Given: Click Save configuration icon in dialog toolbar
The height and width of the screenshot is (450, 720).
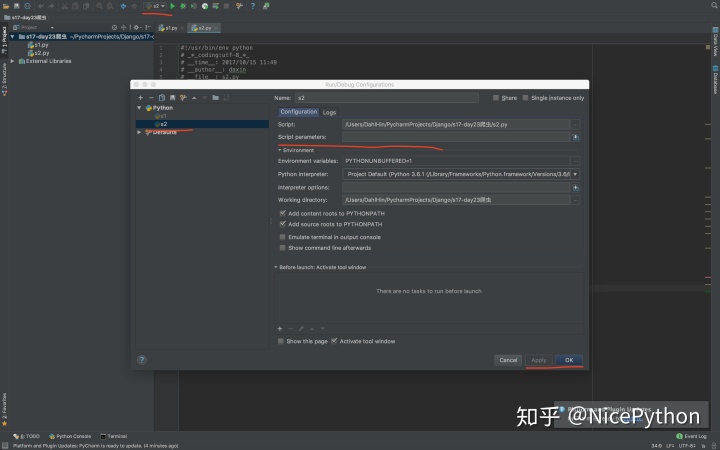Looking at the screenshot, I should (x=172, y=97).
